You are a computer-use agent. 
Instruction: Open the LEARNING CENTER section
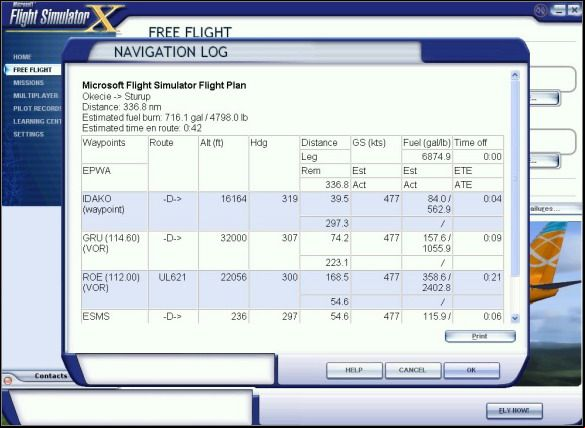[x=37, y=121]
